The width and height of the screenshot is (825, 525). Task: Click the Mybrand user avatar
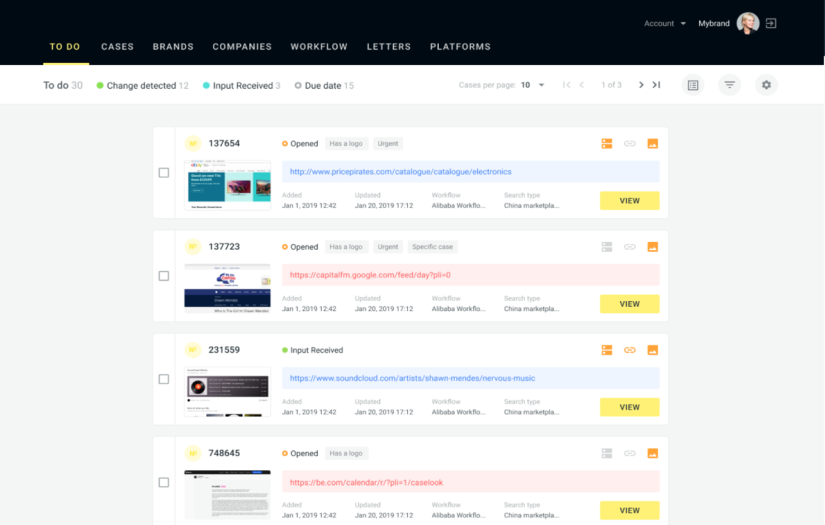tap(748, 23)
